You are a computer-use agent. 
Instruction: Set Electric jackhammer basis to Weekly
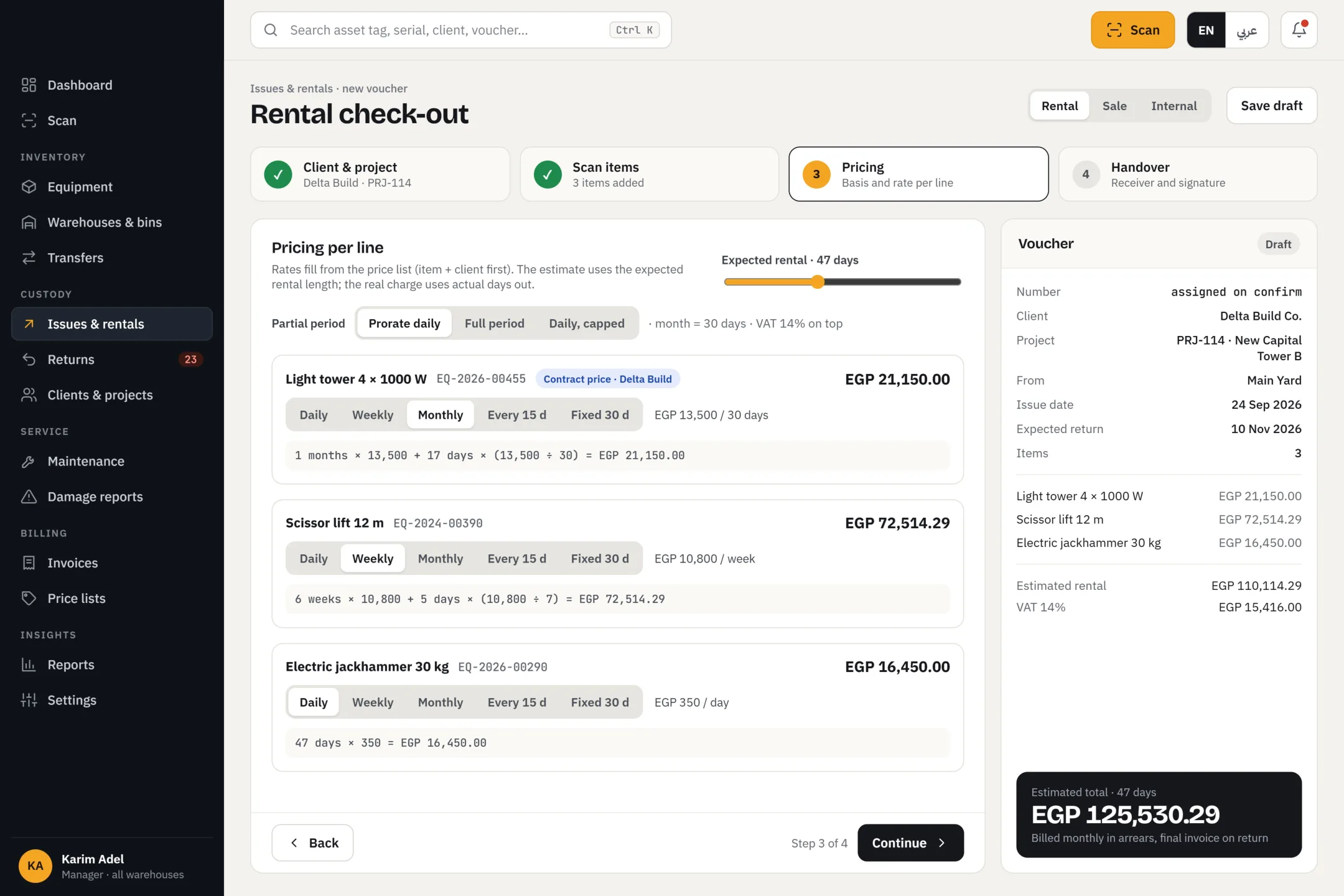pyautogui.click(x=373, y=702)
